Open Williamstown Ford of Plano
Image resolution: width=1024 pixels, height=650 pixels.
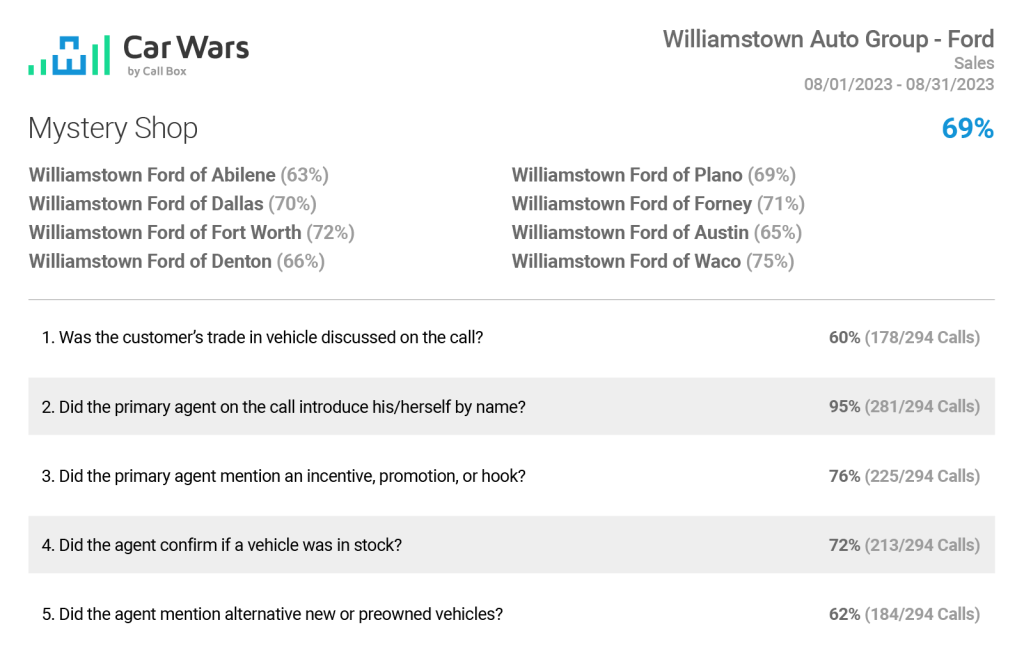(x=654, y=175)
